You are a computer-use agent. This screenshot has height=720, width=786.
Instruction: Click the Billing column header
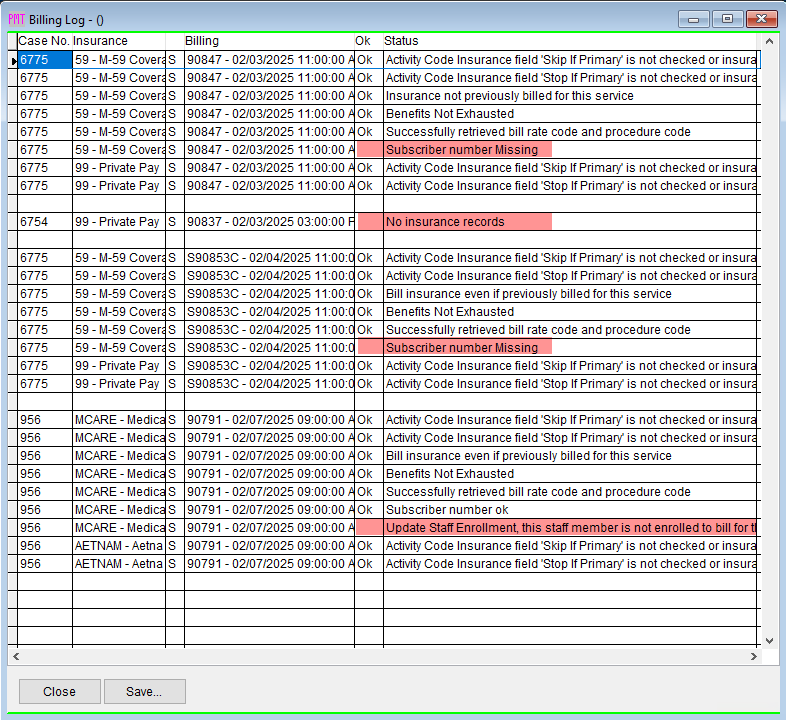[269, 41]
